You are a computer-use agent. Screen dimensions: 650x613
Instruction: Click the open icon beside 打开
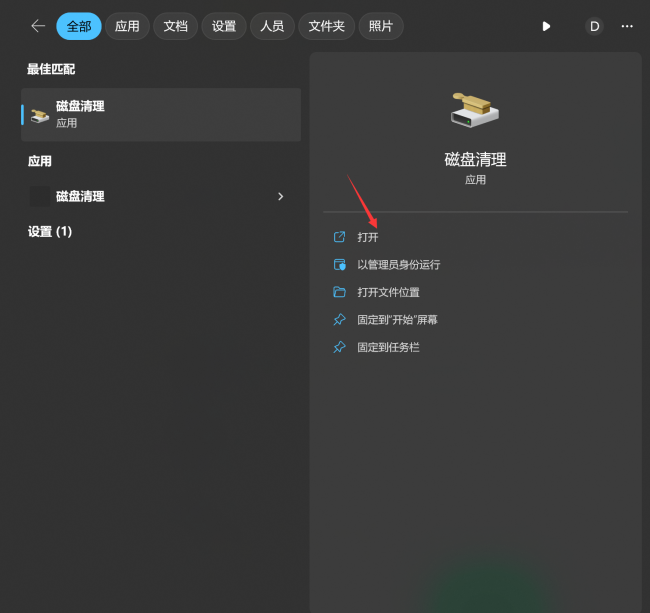click(340, 237)
